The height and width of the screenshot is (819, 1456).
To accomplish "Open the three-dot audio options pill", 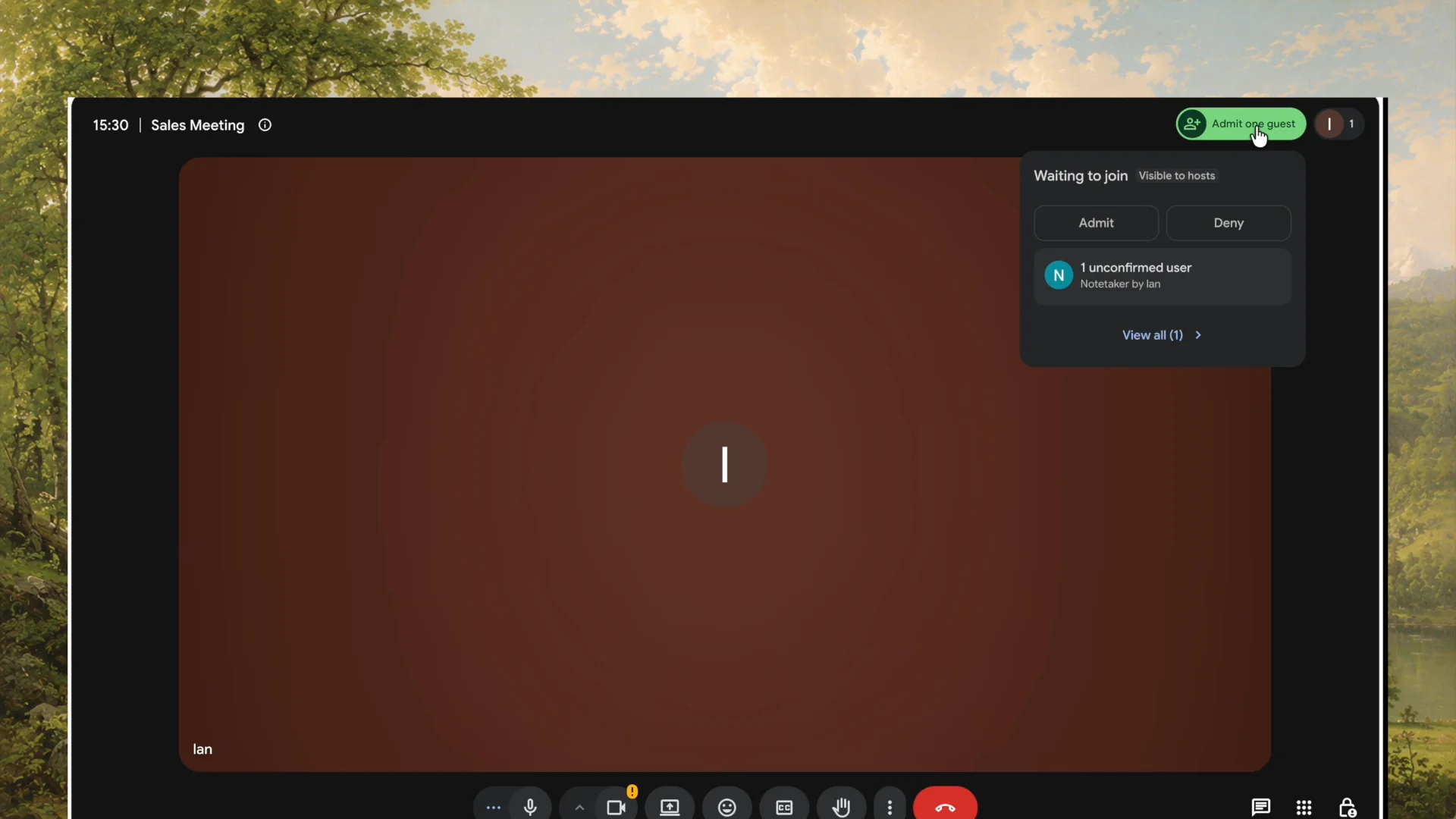I will pyautogui.click(x=493, y=808).
